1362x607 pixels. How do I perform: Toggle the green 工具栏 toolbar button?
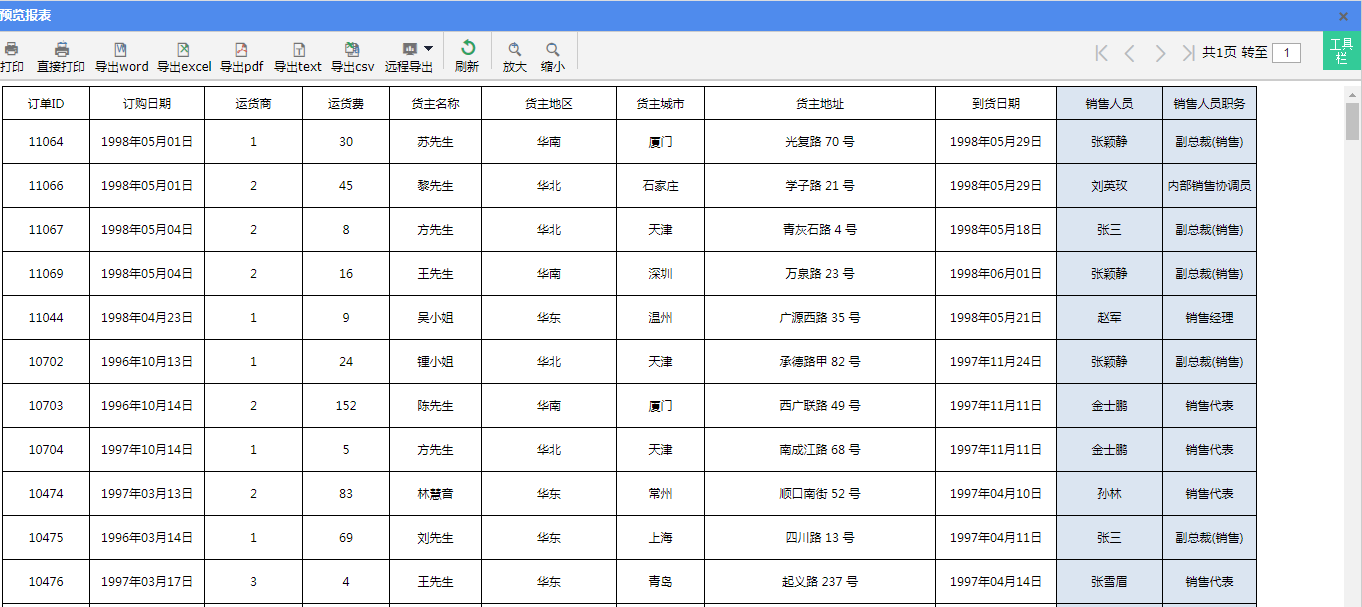tap(1341, 51)
